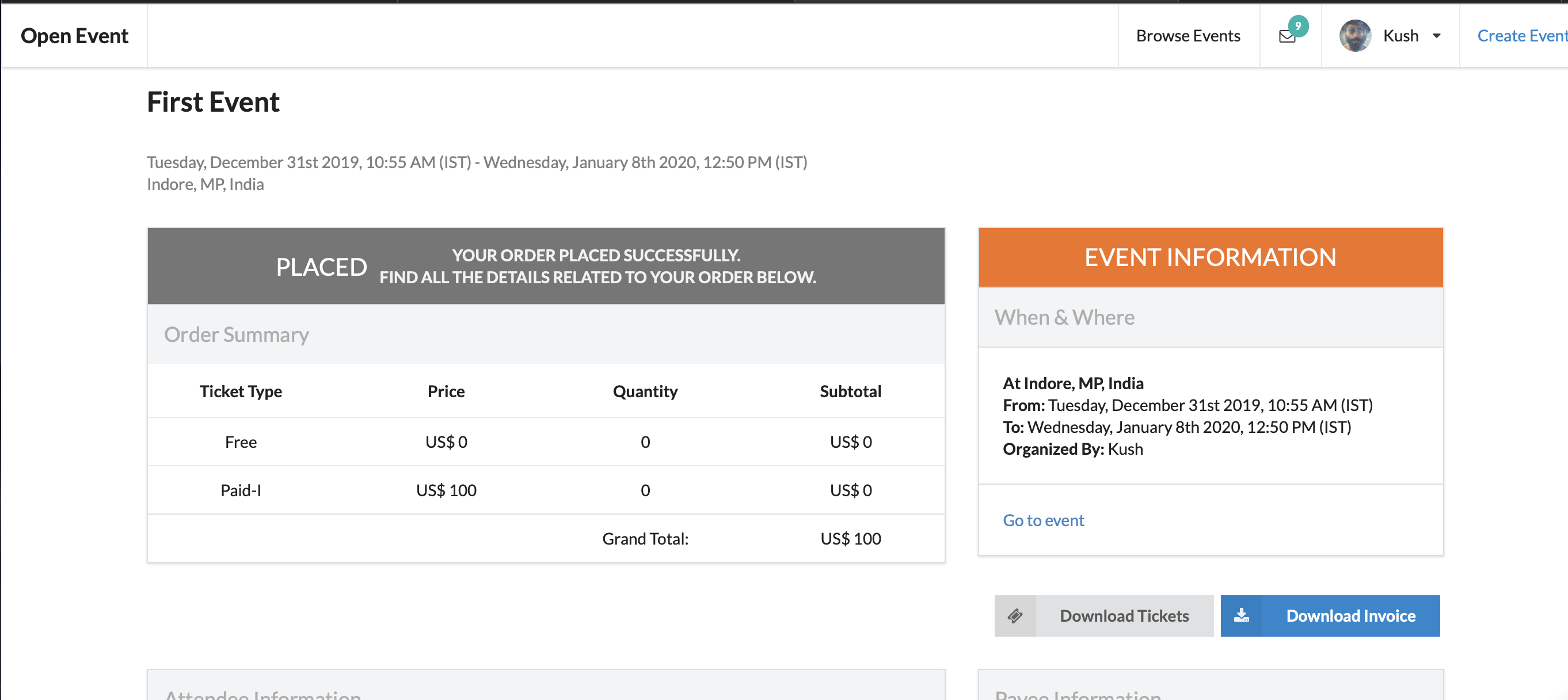
Task: Click the When & Where section header
Action: [1064, 317]
